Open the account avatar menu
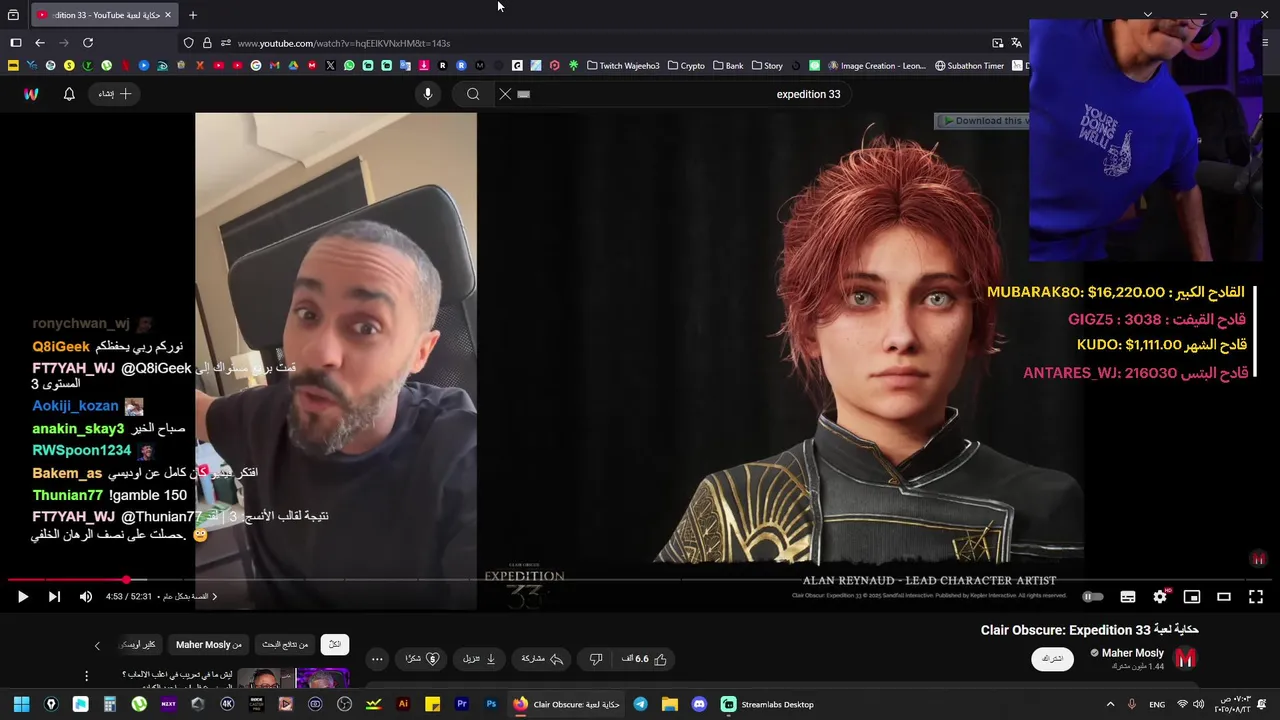This screenshot has width=1280, height=720. click(31, 94)
